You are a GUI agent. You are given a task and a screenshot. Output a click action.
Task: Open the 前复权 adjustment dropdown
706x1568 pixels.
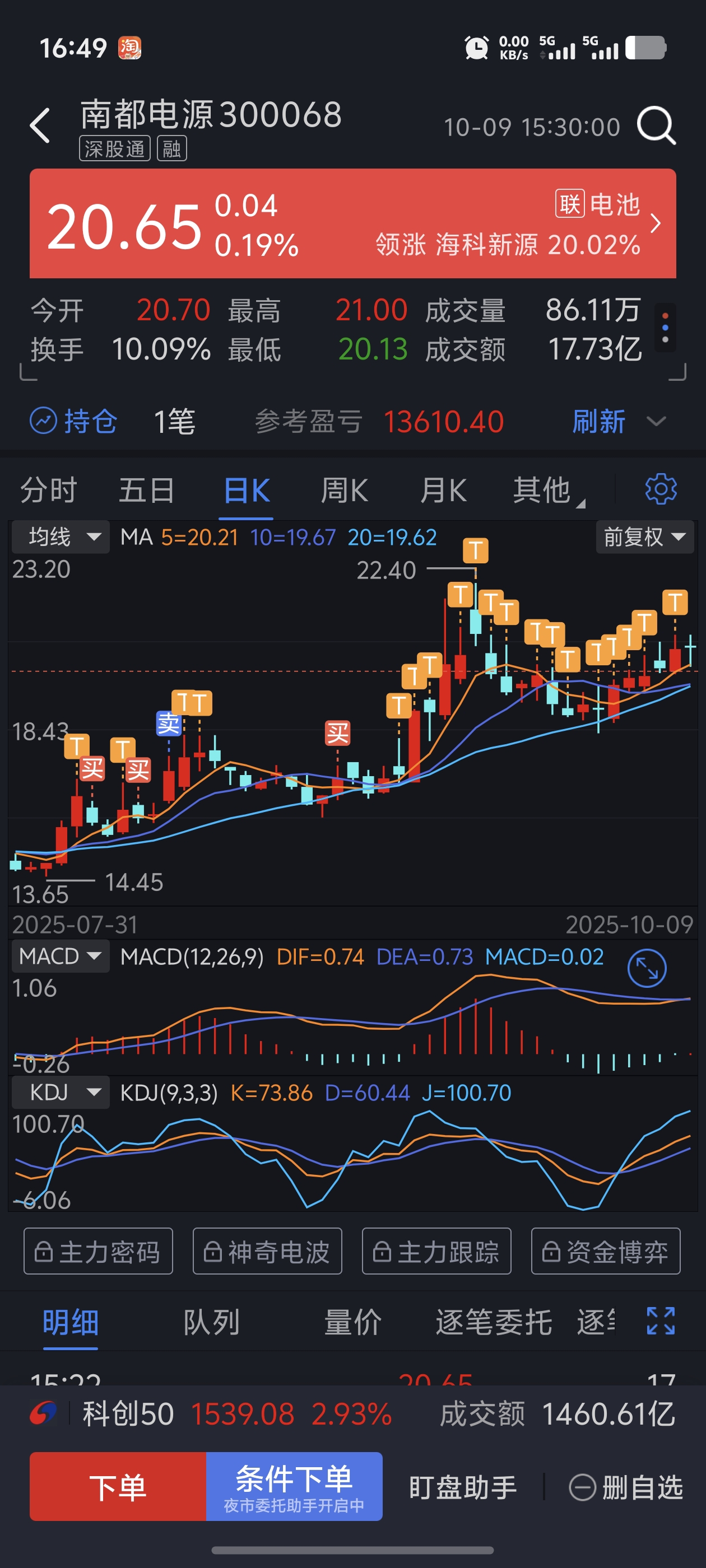coord(645,537)
